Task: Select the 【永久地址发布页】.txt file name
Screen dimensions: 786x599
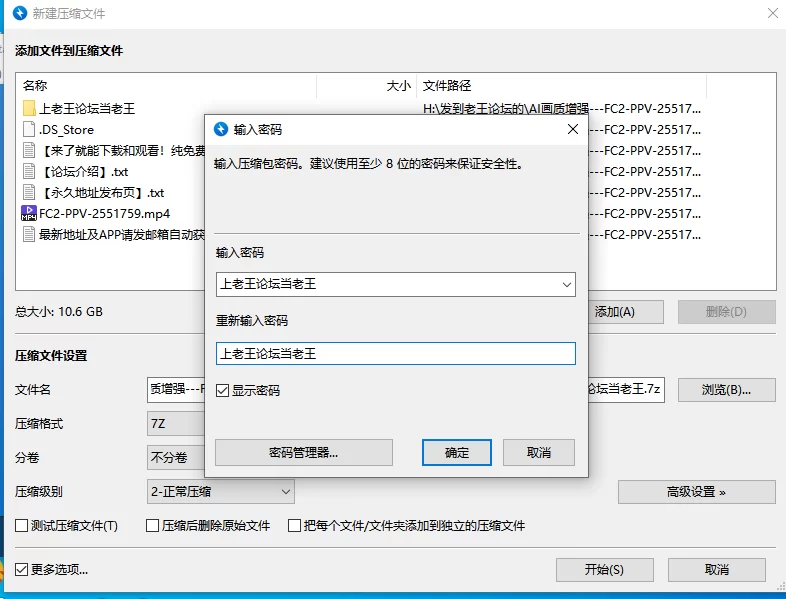Action: (102, 193)
